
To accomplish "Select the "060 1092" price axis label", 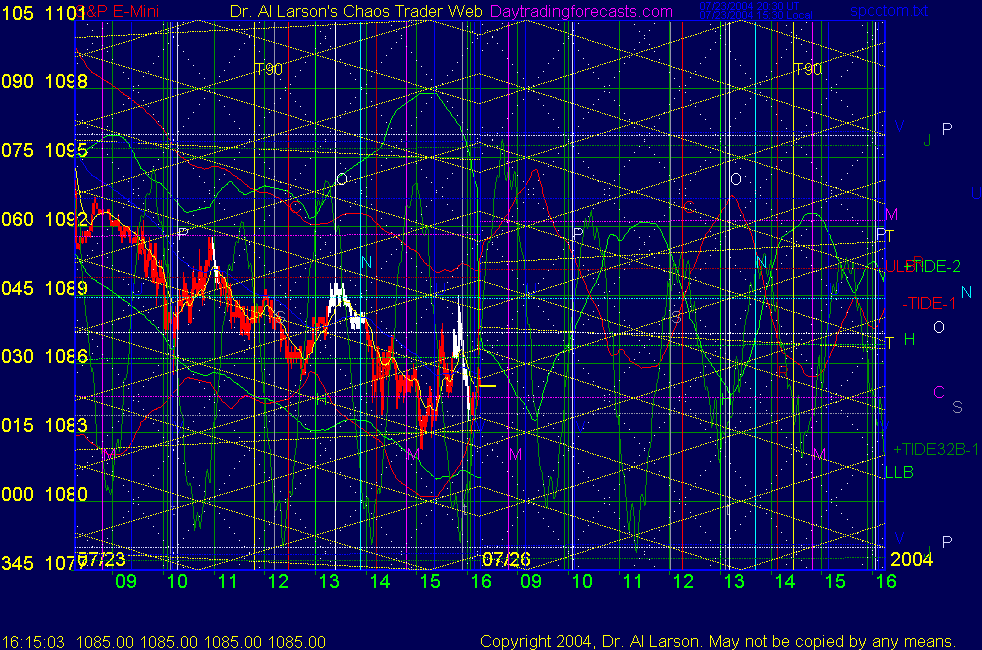I will (44, 219).
